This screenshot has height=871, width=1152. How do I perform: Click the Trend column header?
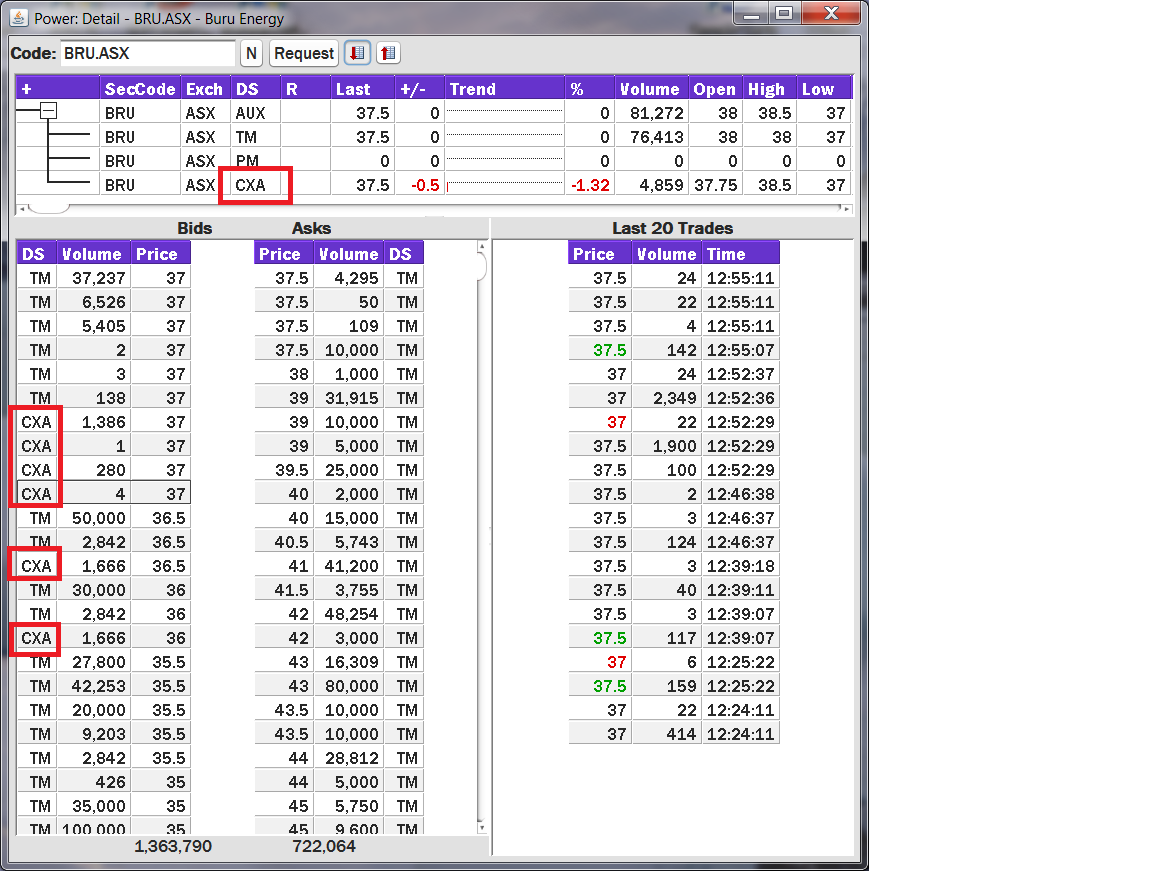[504, 89]
